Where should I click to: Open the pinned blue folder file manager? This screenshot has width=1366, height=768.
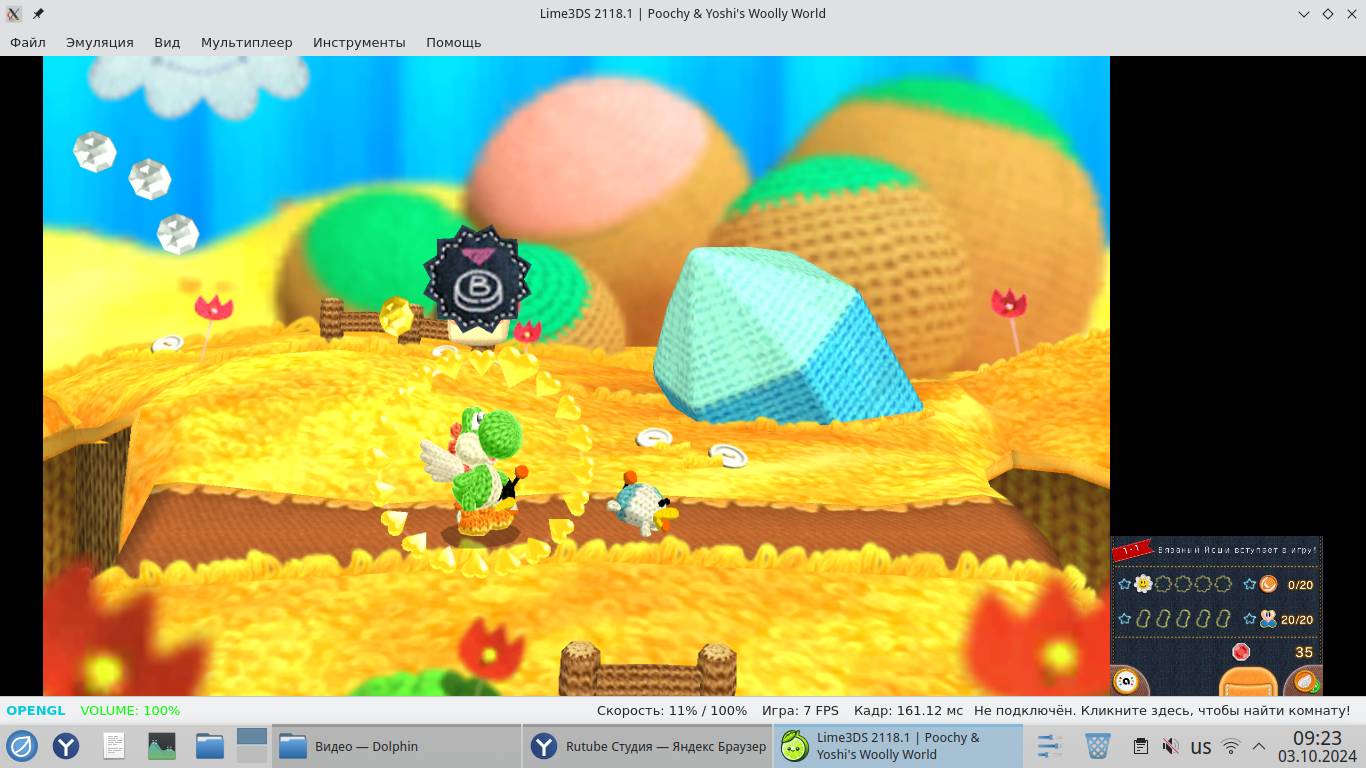pyautogui.click(x=210, y=746)
